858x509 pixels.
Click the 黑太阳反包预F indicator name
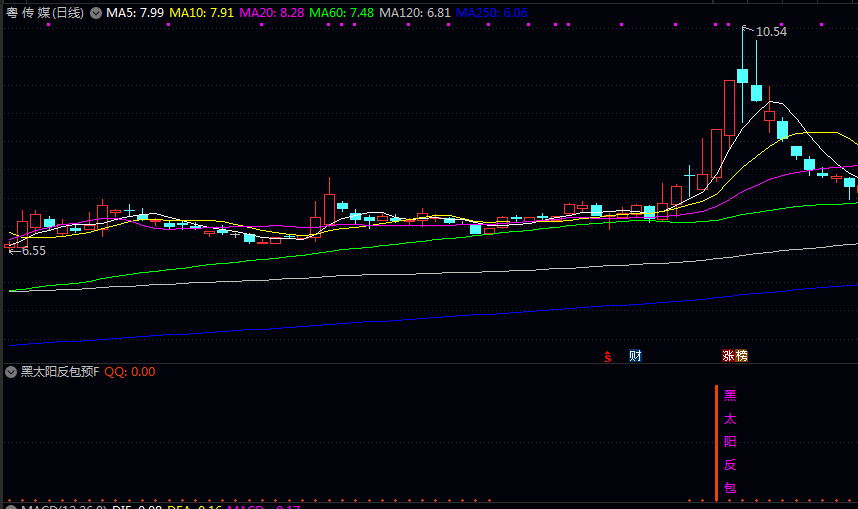point(60,371)
